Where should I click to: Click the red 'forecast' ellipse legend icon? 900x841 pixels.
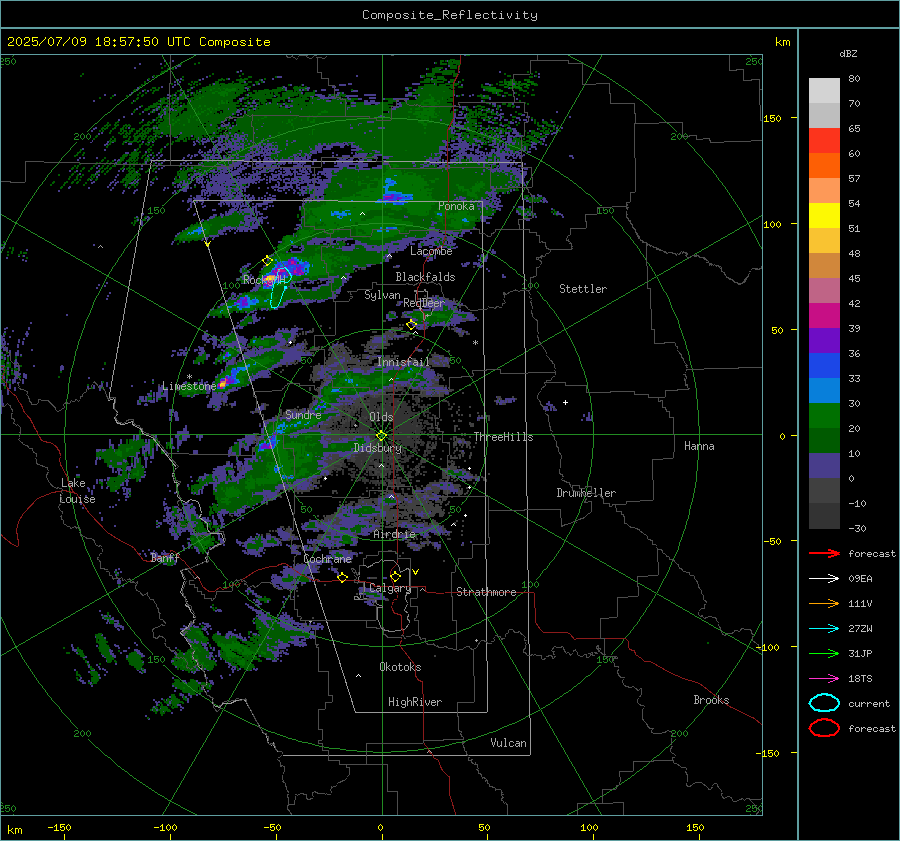pos(824,728)
